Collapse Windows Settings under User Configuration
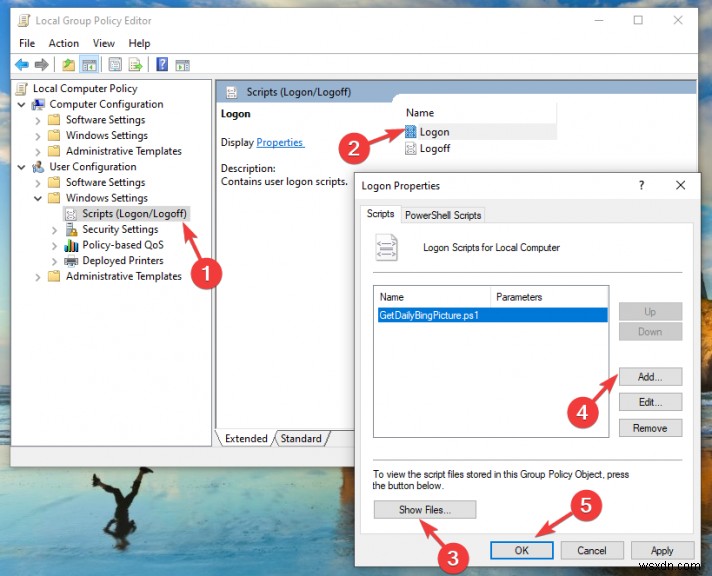 pos(38,199)
